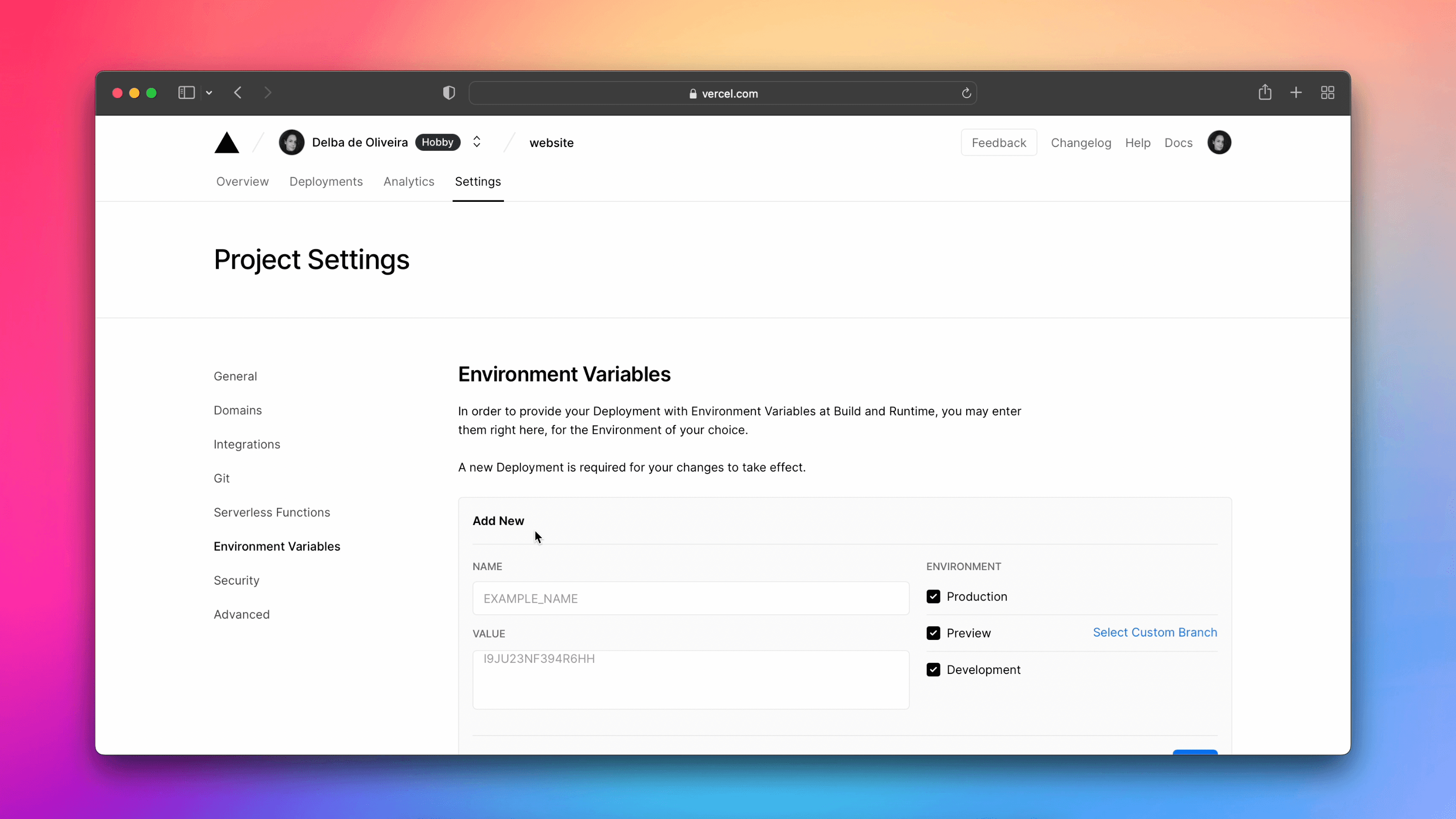Focus the EXAMPLE_NAME input field

pyautogui.click(x=691, y=598)
